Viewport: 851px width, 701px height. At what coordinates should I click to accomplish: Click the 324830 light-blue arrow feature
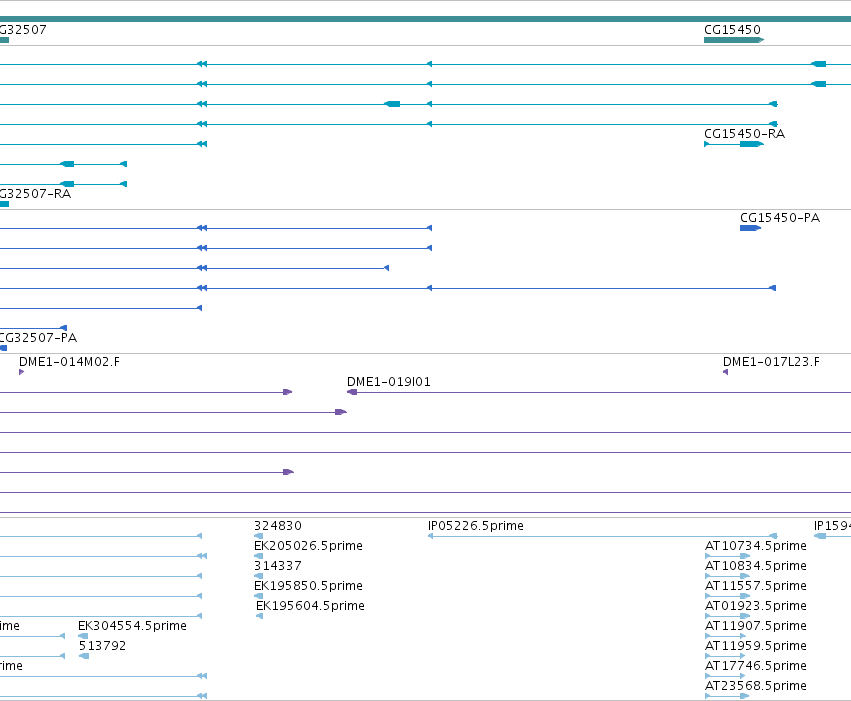coord(258,536)
